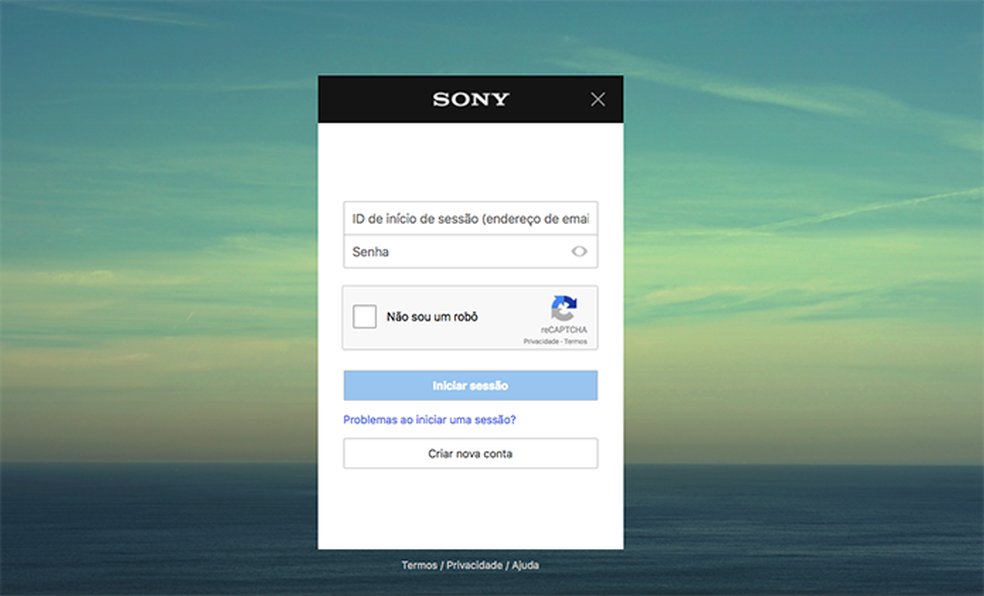Image resolution: width=984 pixels, height=596 pixels.
Task: Click the "Não sou um robô" label text
Action: pos(430,316)
